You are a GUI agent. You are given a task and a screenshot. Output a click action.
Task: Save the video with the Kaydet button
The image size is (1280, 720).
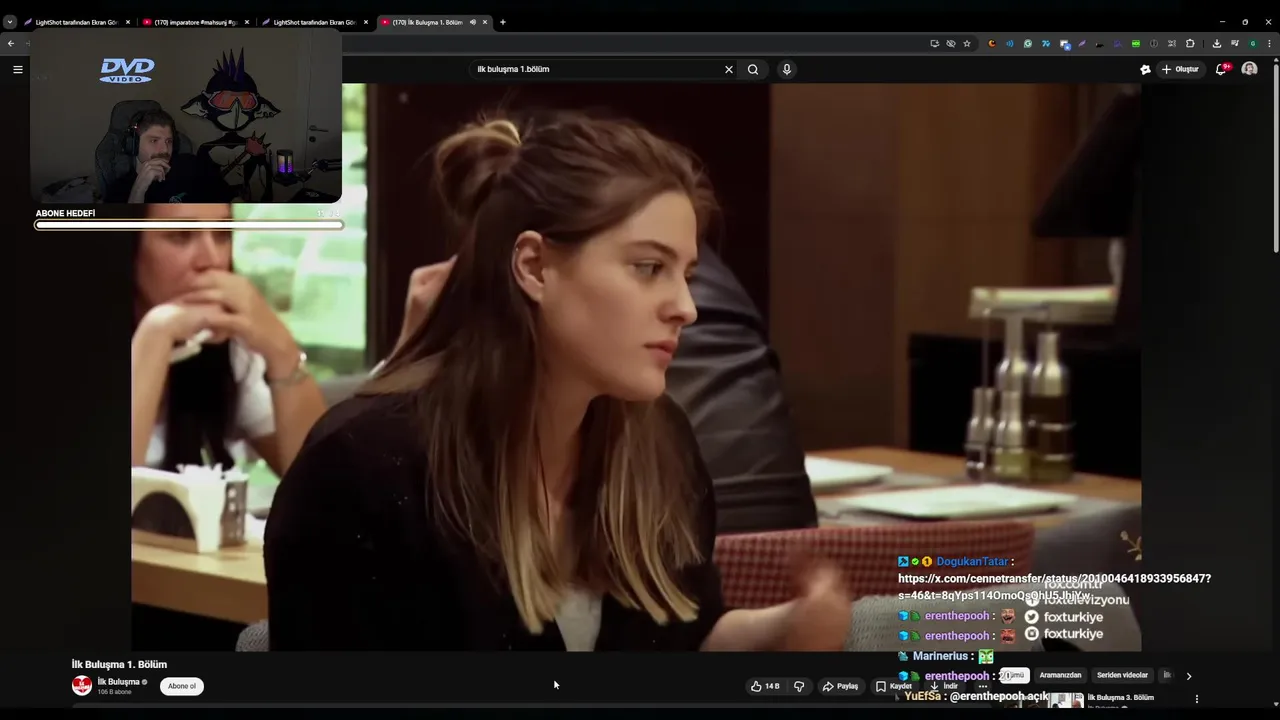[893, 686]
